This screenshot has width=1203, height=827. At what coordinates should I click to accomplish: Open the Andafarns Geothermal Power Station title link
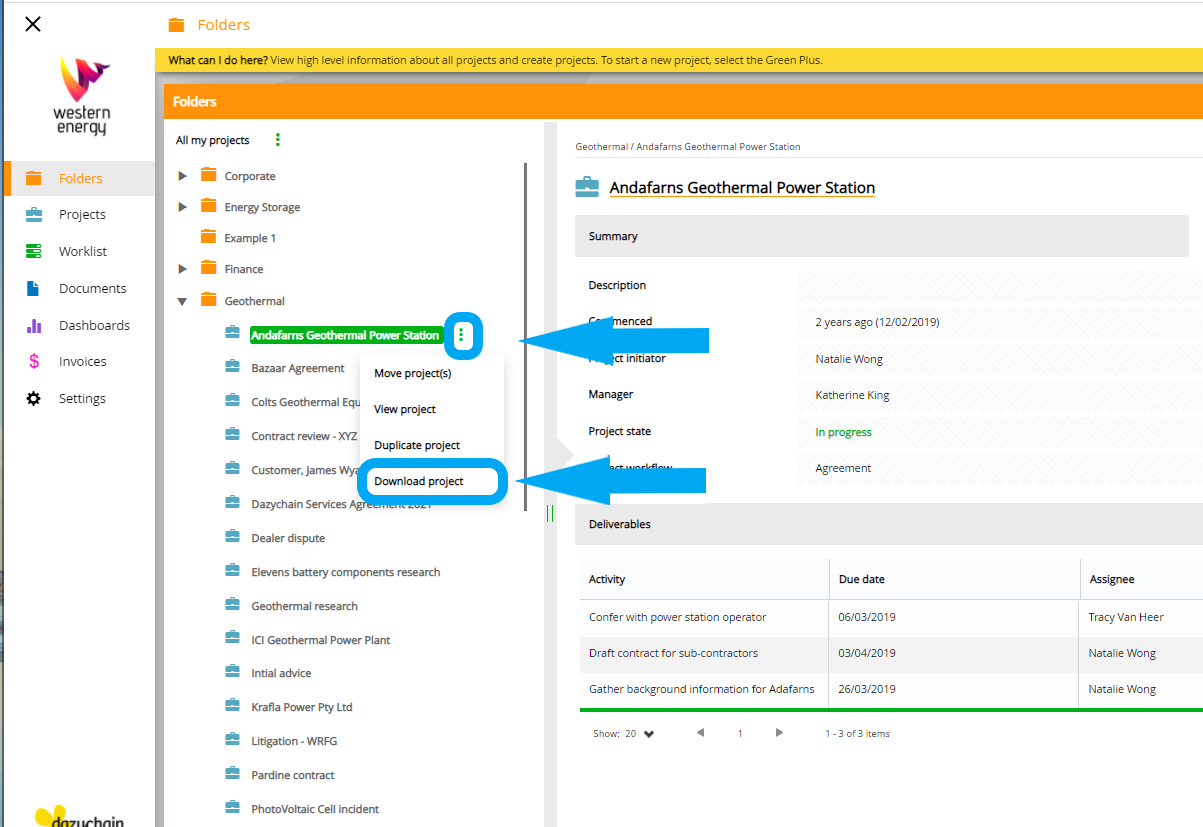click(741, 188)
